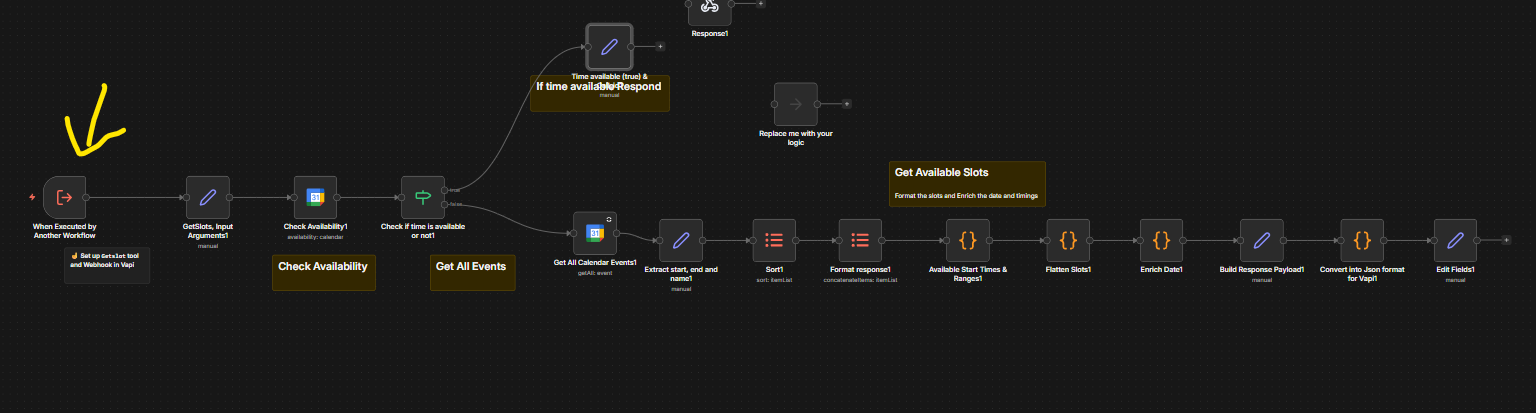Click the 'Check Availability1' node label

pyautogui.click(x=315, y=227)
